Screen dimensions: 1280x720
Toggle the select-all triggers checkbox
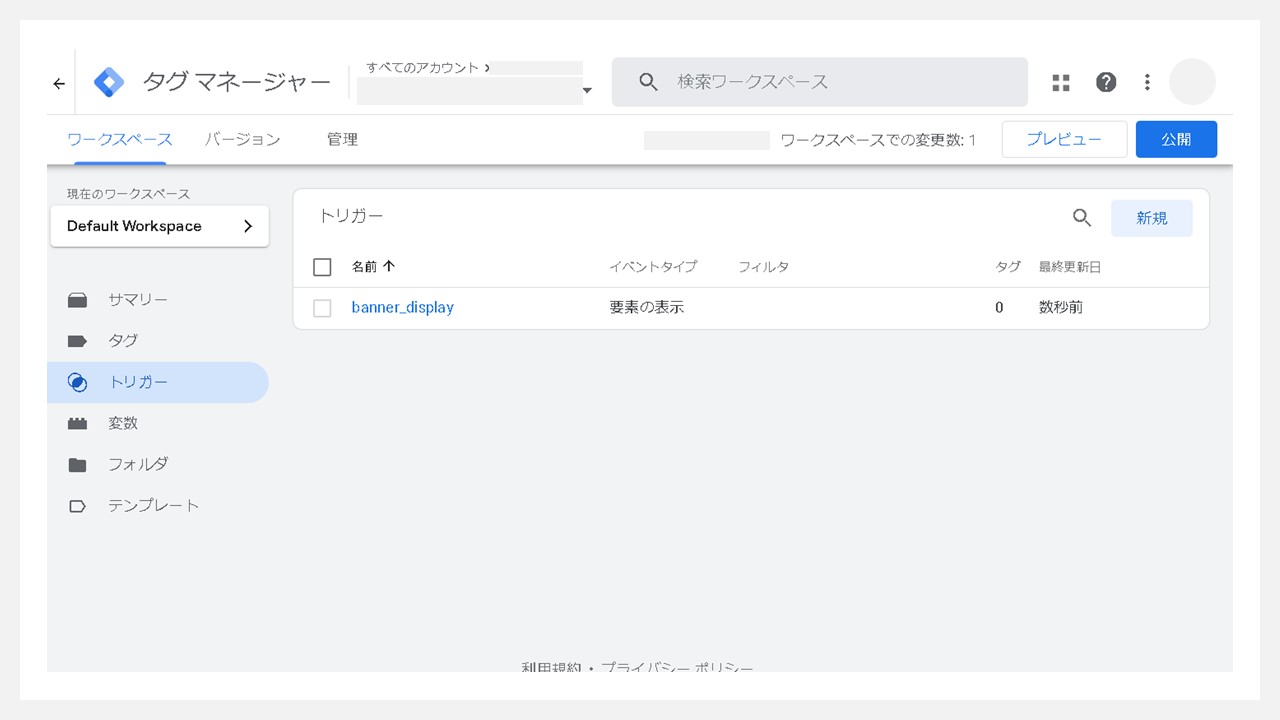(322, 266)
